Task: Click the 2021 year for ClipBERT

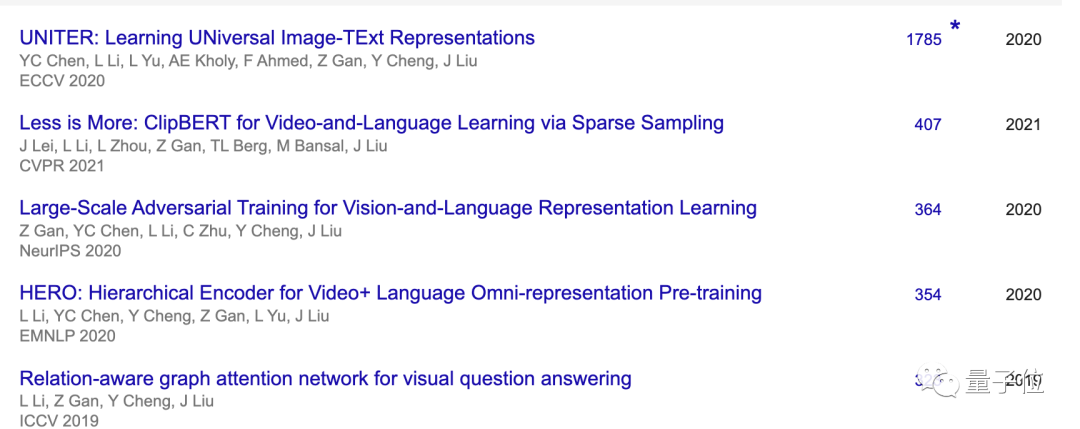Action: 1023,125
